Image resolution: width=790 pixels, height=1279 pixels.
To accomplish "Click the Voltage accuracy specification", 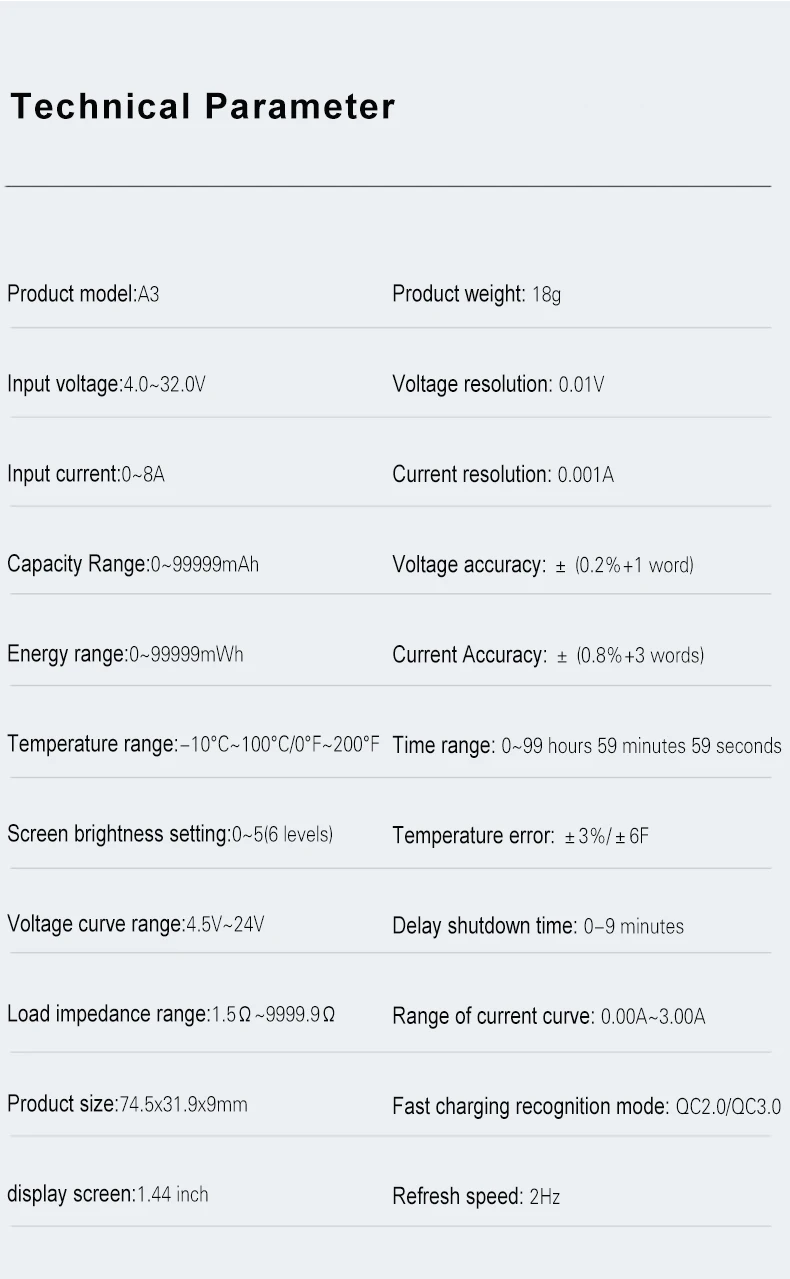I will click(x=542, y=565).
